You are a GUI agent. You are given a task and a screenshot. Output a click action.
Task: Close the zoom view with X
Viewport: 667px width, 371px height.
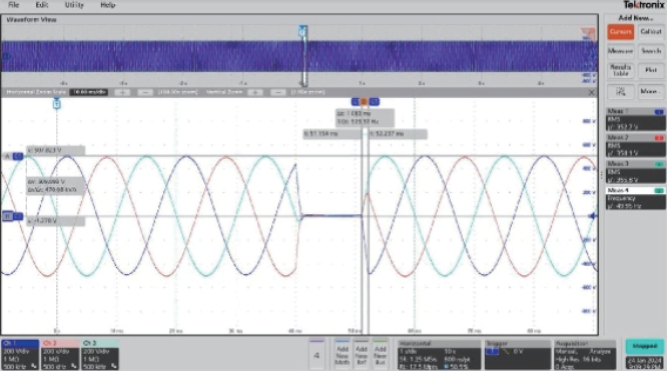(591, 92)
